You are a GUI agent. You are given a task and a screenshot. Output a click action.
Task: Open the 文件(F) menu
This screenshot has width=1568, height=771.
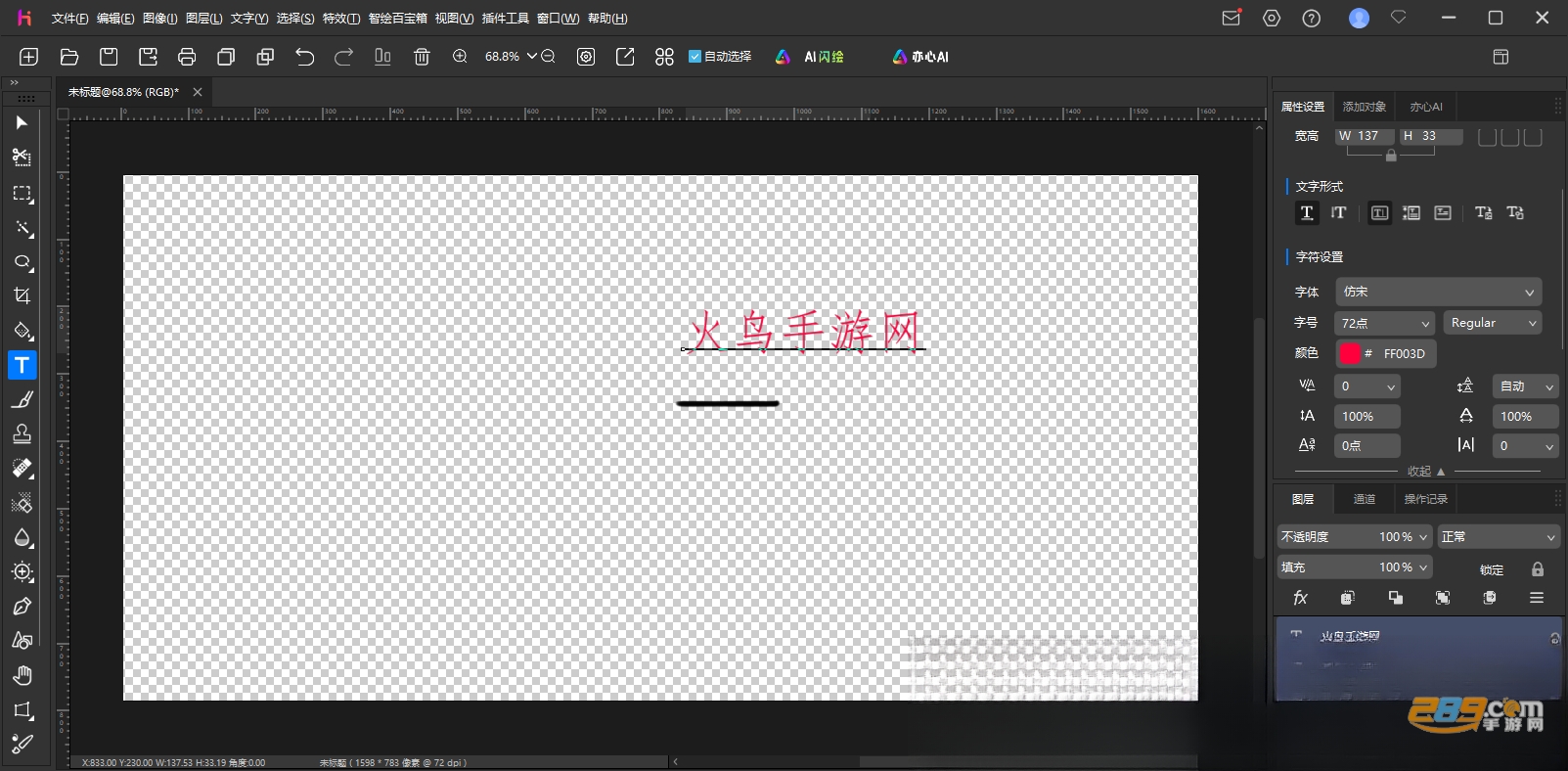(69, 19)
